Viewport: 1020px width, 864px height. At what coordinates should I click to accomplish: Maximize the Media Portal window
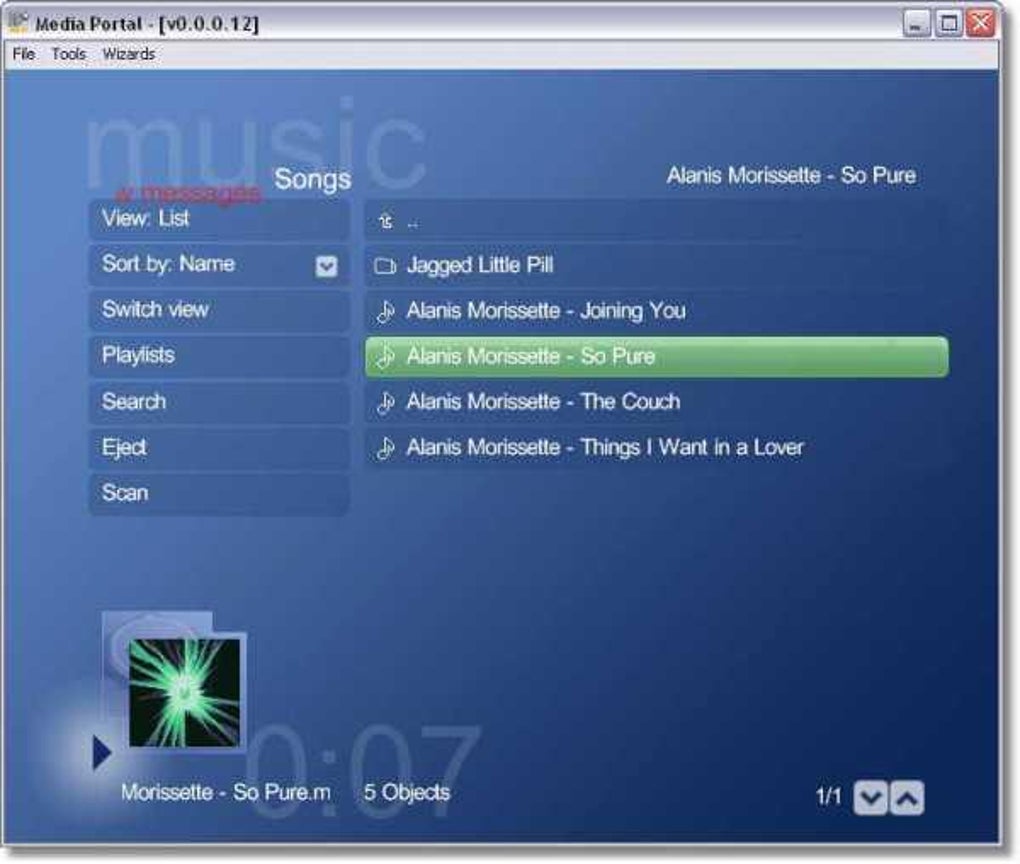948,24
